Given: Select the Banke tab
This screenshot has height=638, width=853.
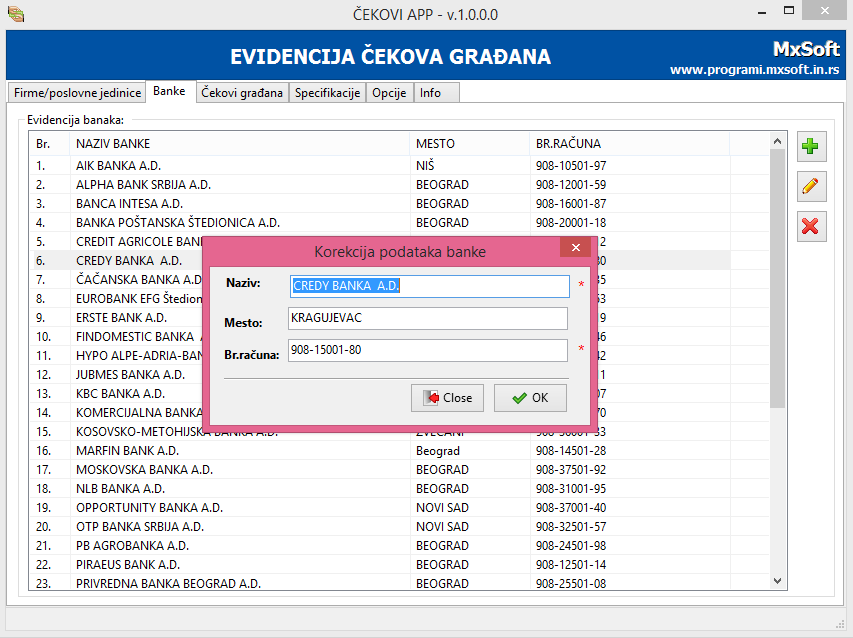Looking at the screenshot, I should [x=169, y=91].
